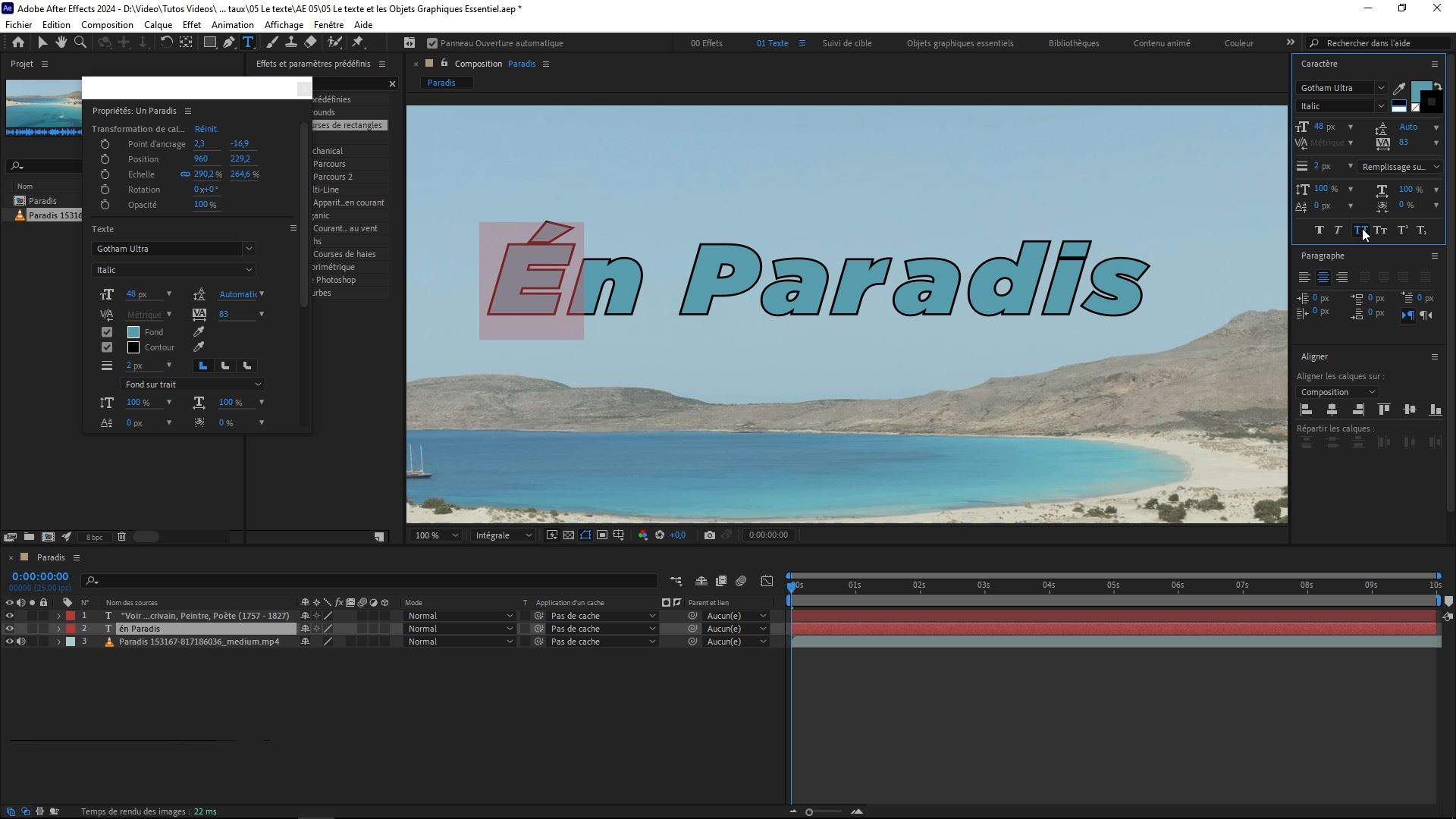Open Composition dropdown in Aligner panel
1456x819 pixels.
coord(1337,392)
